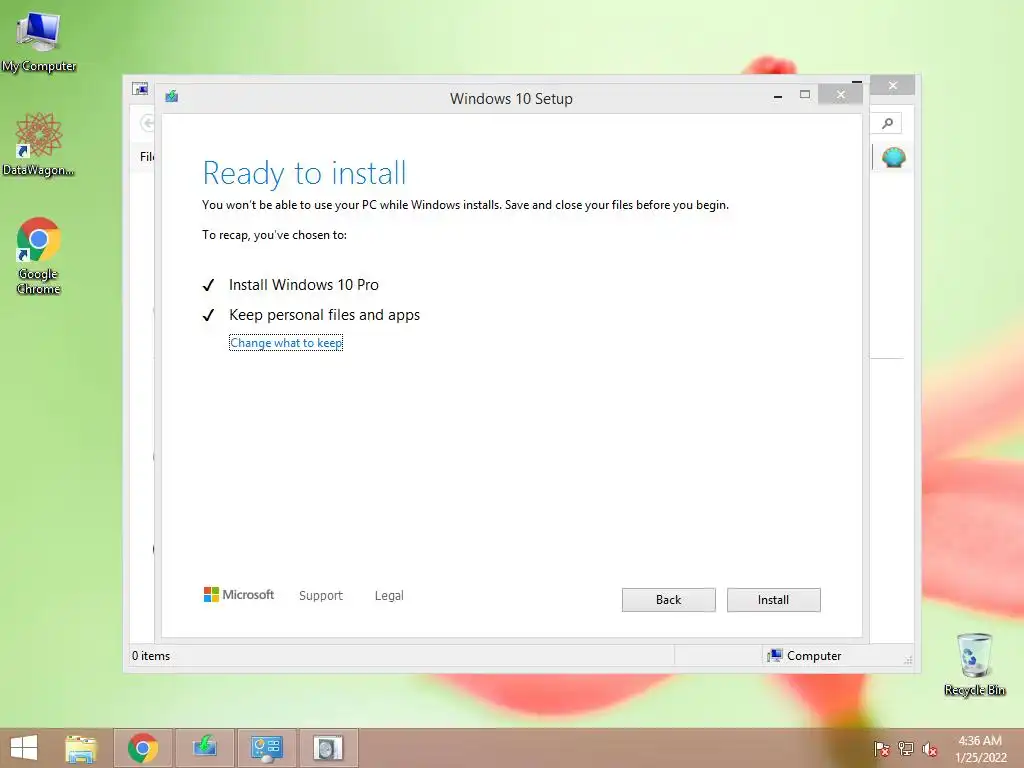Click the File Explorer window title icon
This screenshot has width=1024, height=768.
[140, 88]
